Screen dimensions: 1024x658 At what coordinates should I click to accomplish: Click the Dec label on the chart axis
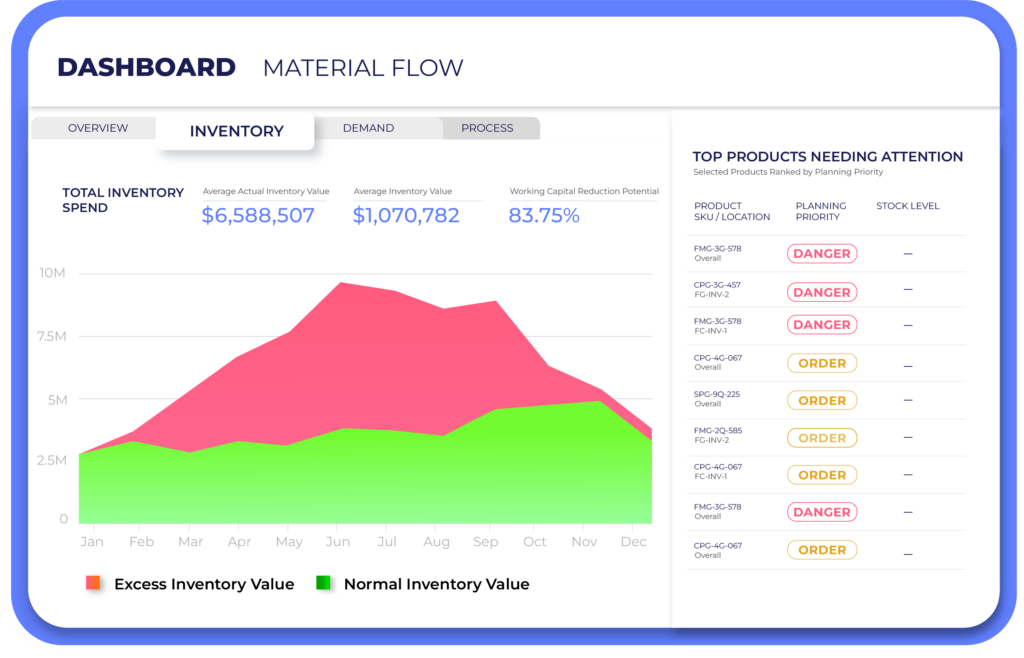point(633,541)
